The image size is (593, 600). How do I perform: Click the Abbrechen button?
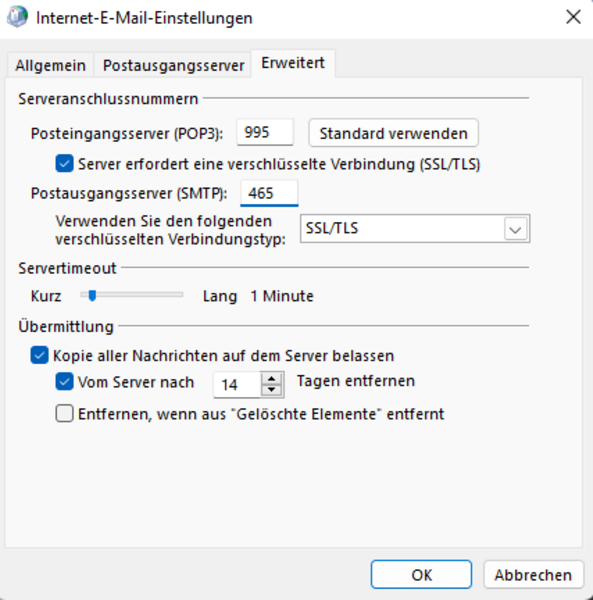[533, 574]
